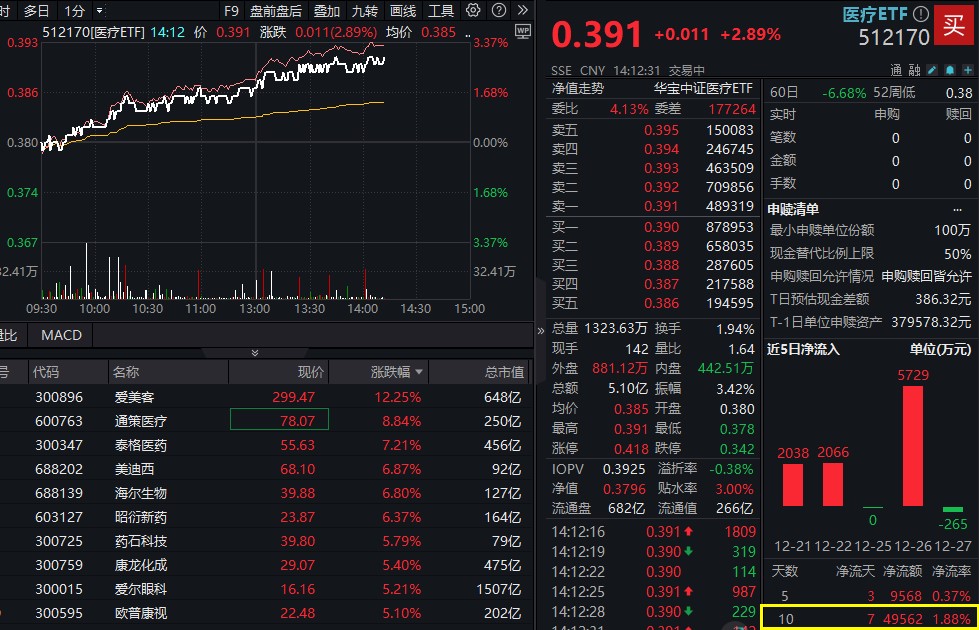This screenshot has width=979, height=630.
Task: Sort by 涨跌幅 column arrow
Action: (419, 372)
